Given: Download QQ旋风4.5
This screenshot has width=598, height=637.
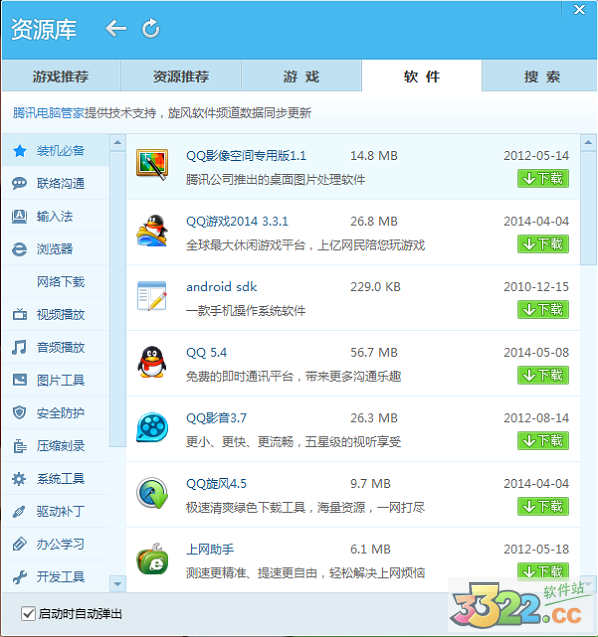Looking at the screenshot, I should tap(543, 507).
